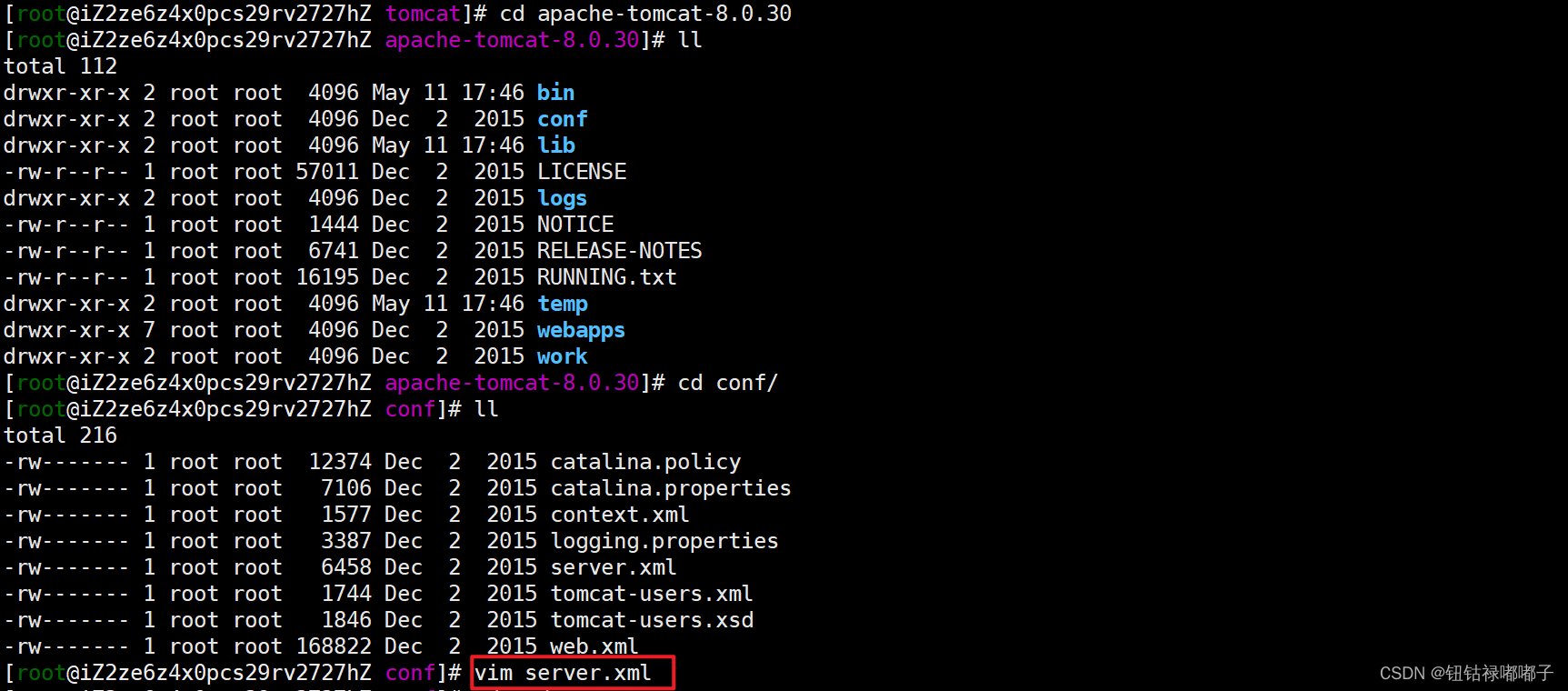Click the 'temp' directory name

click(562, 304)
